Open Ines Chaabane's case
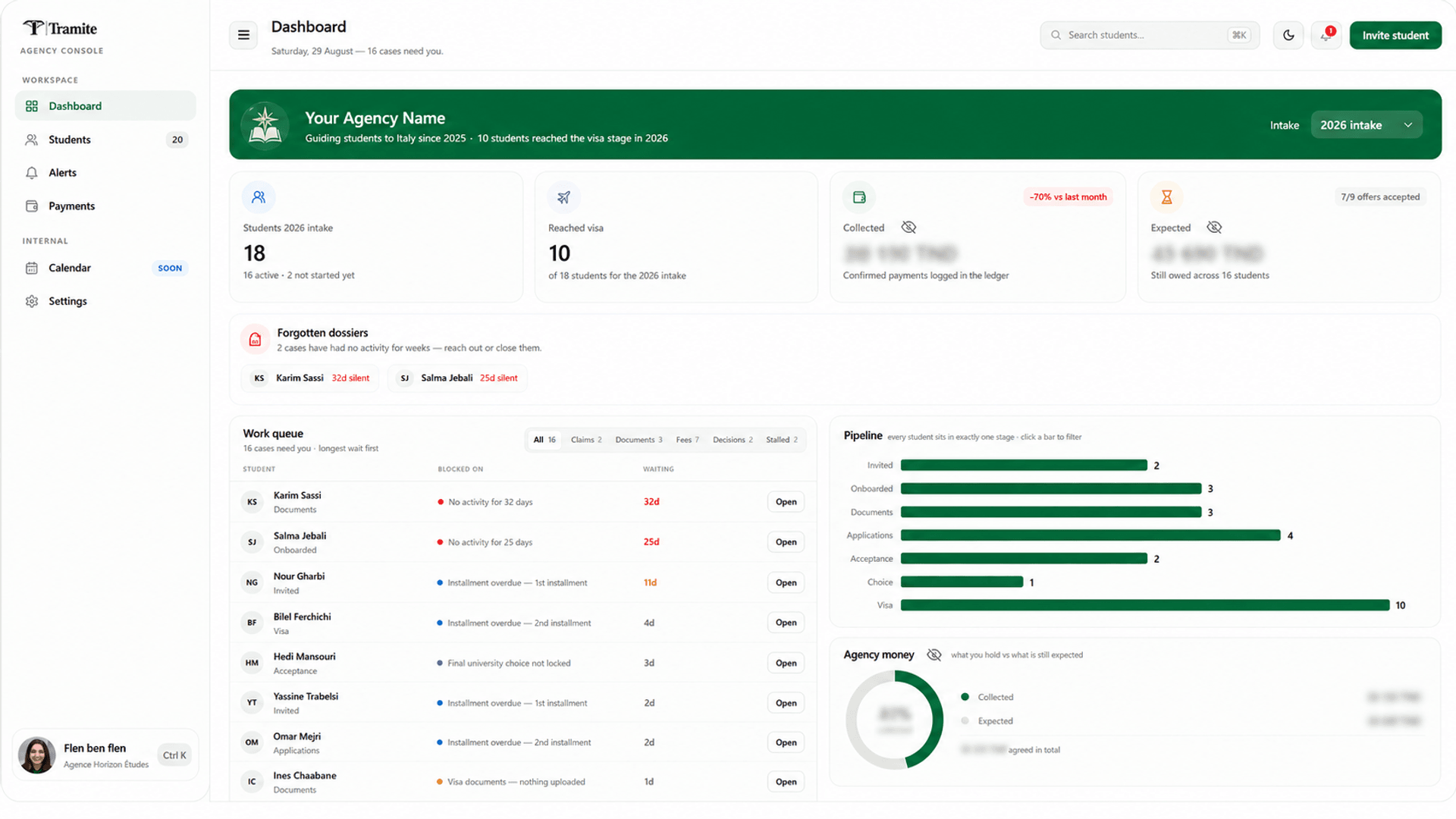Image resolution: width=1456 pixels, height=819 pixels. click(x=786, y=782)
